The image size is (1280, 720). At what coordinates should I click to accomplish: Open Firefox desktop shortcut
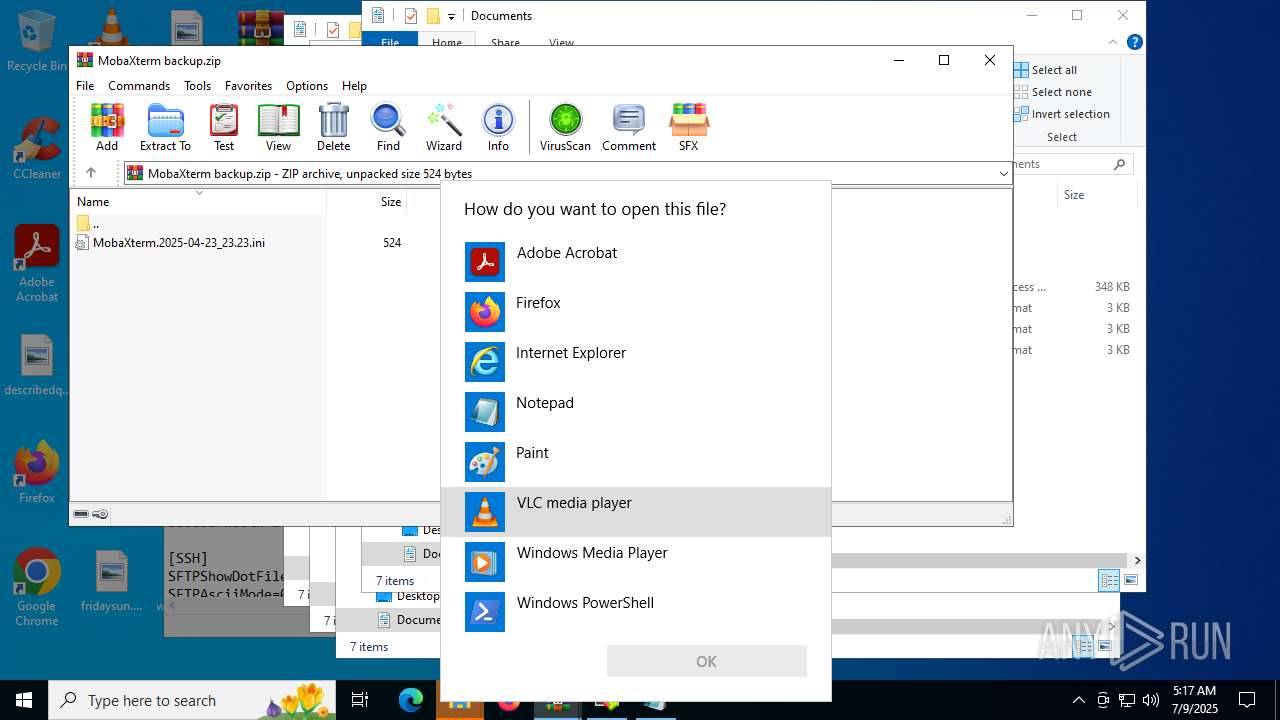tap(37, 472)
